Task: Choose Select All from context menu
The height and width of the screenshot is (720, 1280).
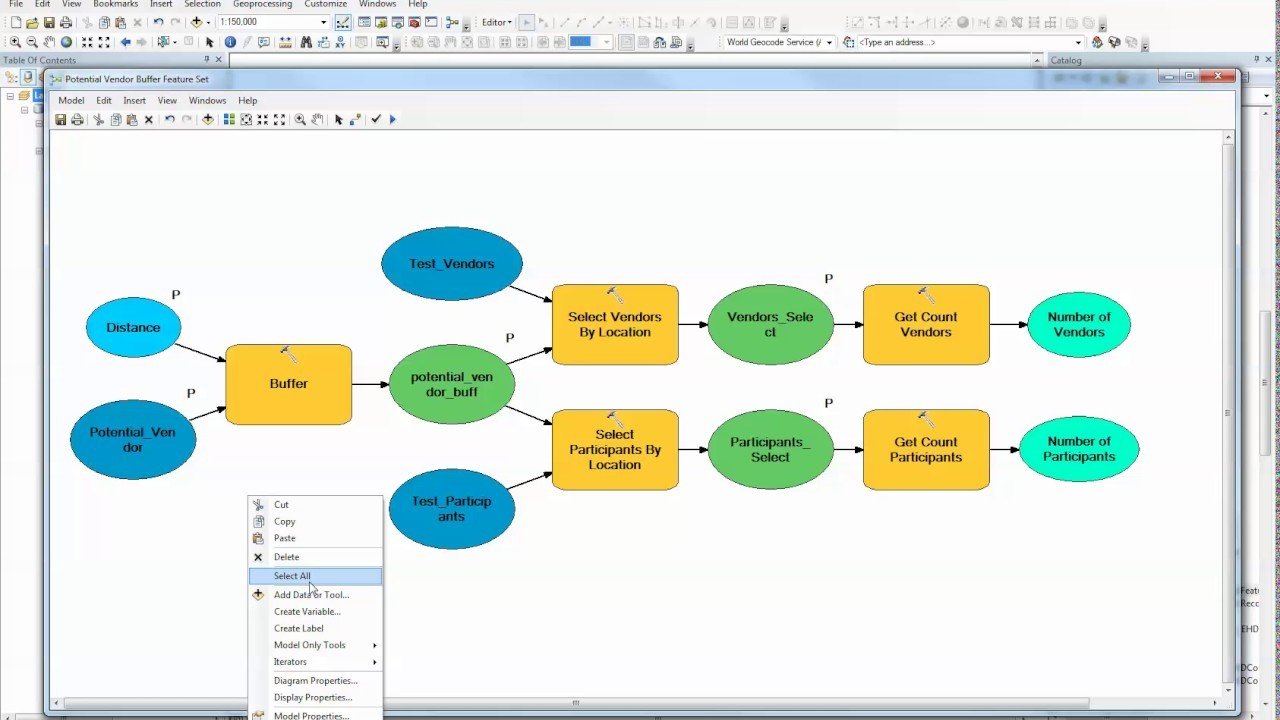Action: [x=315, y=576]
